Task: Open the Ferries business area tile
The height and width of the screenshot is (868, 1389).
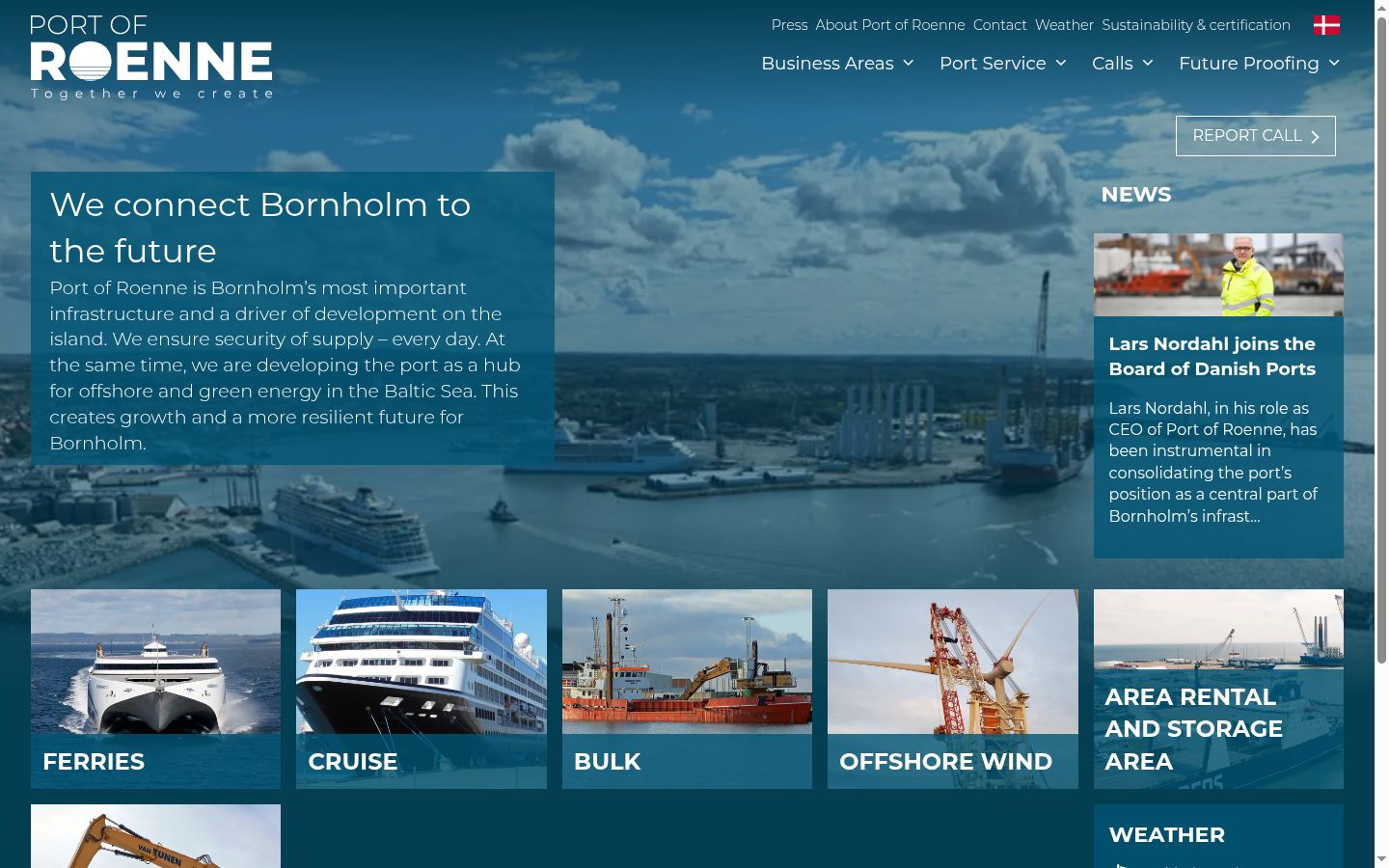Action: [x=155, y=689]
